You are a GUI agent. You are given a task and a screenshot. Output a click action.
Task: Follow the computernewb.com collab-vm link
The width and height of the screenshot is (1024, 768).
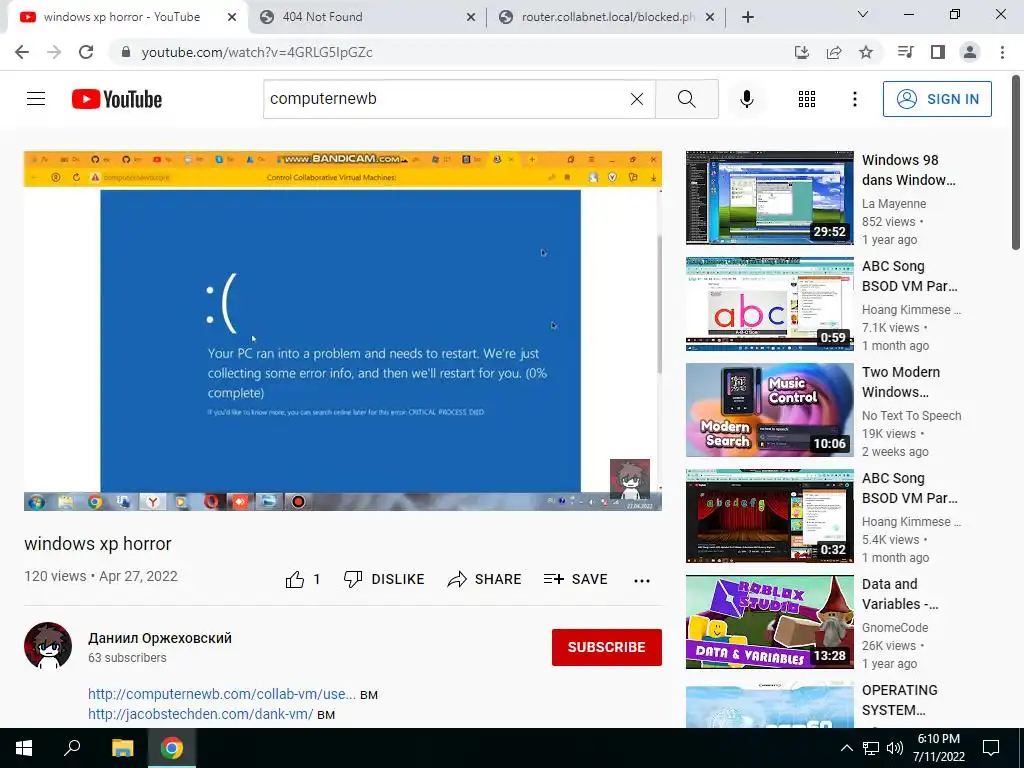[x=222, y=694]
